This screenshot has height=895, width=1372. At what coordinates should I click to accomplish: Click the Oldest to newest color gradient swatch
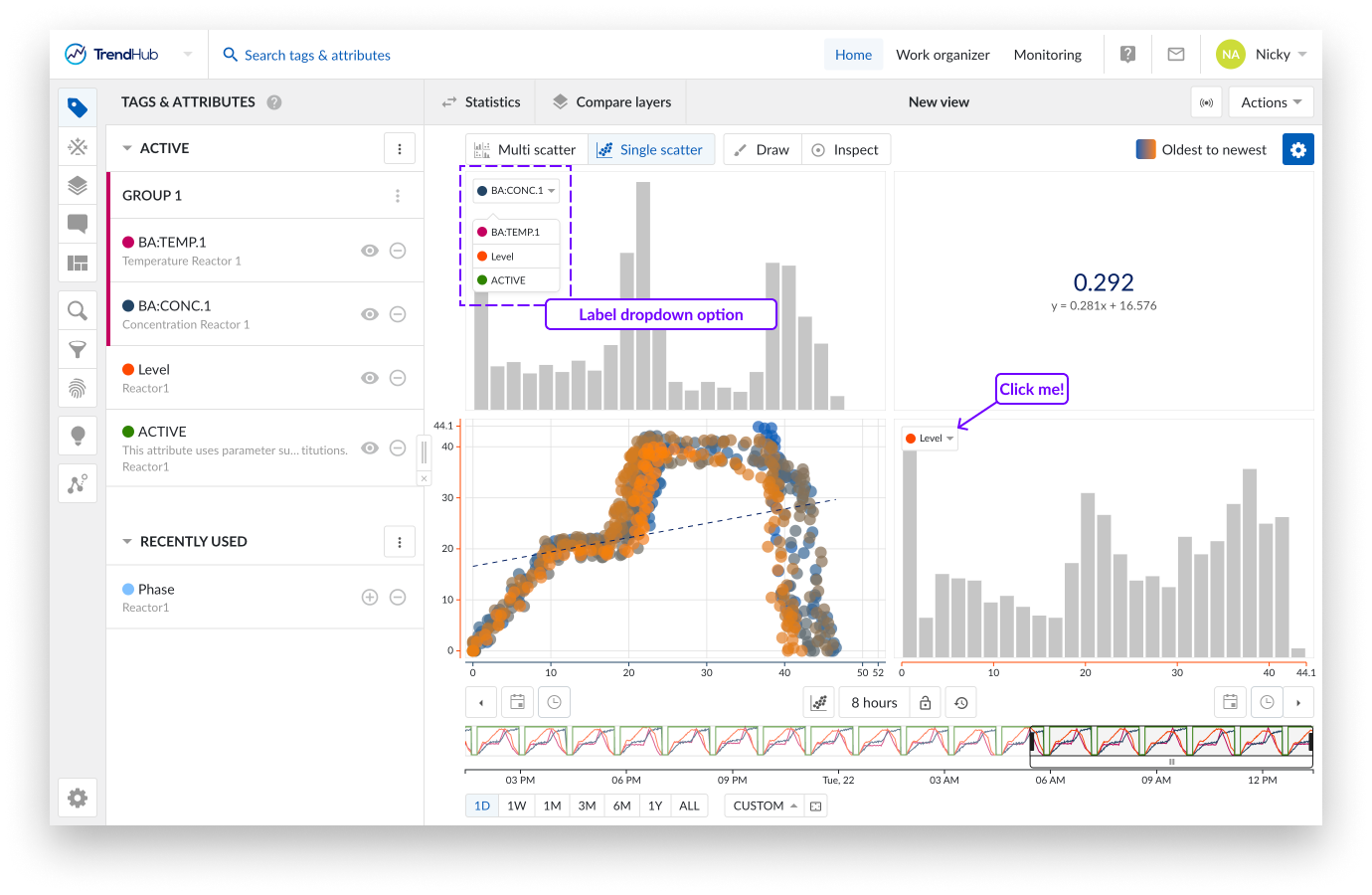click(x=1145, y=150)
